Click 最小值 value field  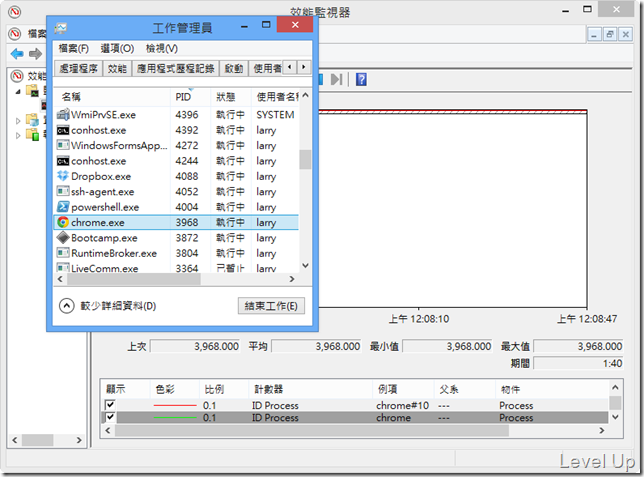coord(448,346)
